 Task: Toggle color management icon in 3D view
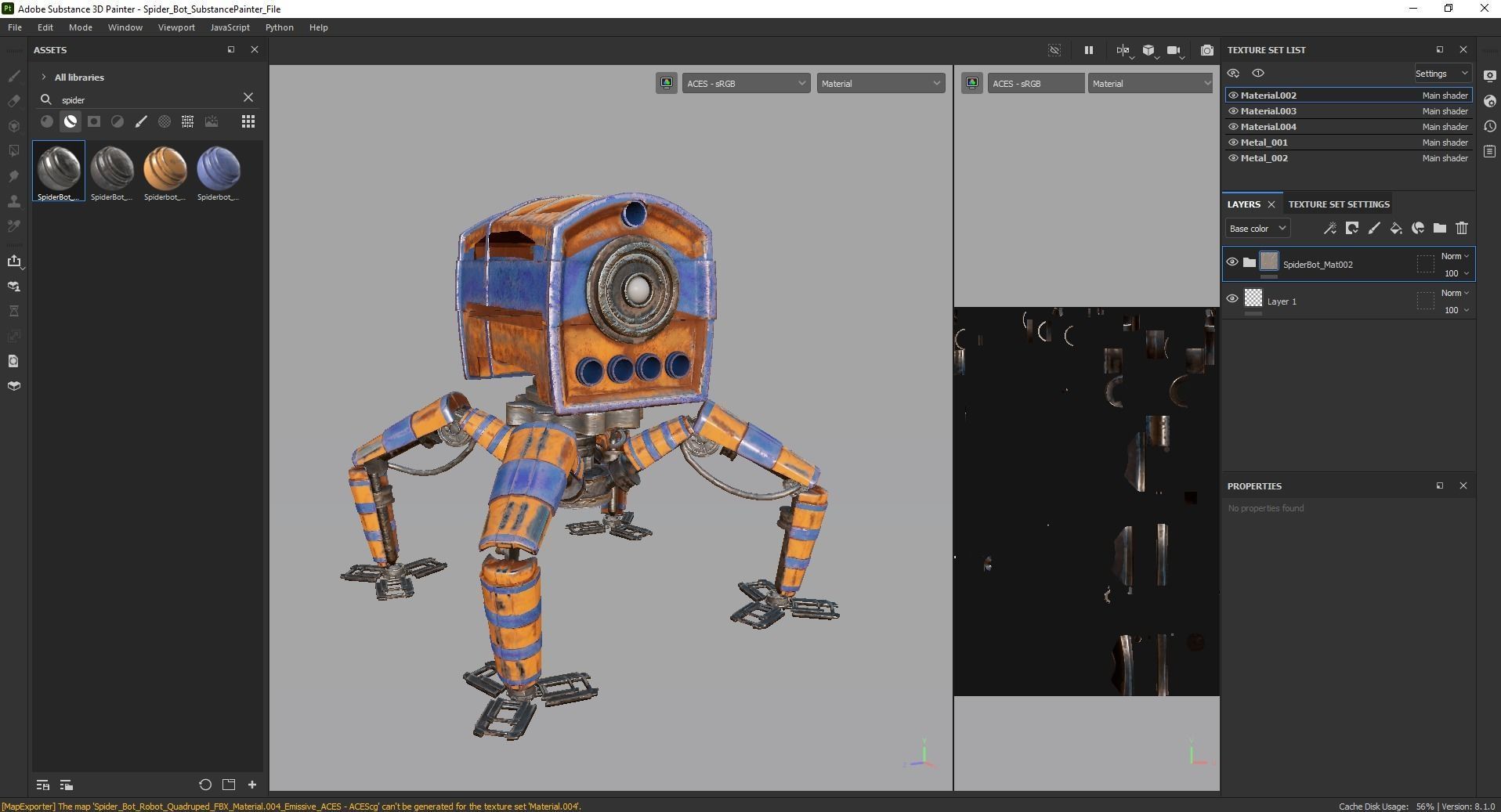667,83
